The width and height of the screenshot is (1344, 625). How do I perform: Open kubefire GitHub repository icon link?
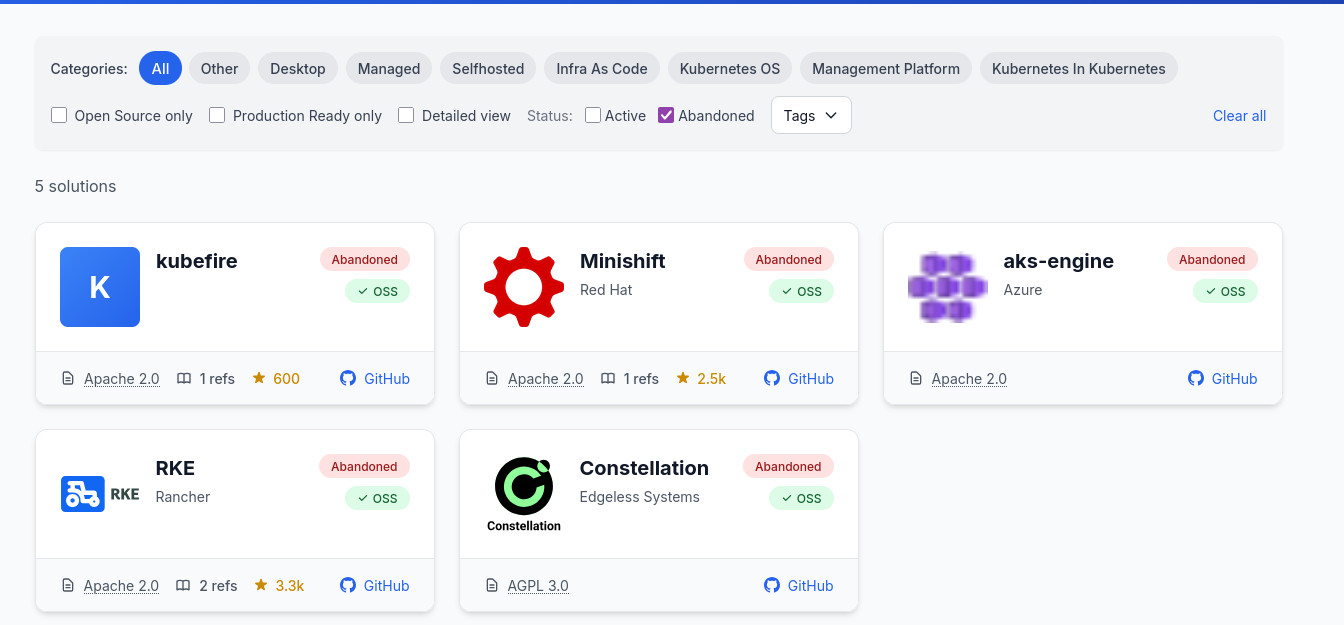coord(348,379)
